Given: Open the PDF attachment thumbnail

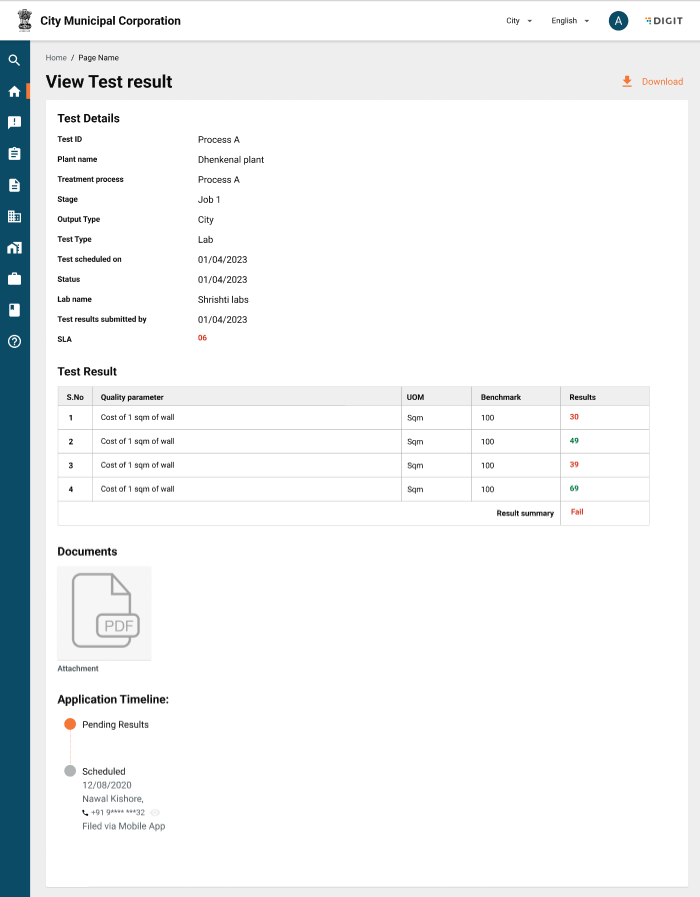Looking at the screenshot, I should point(104,613).
